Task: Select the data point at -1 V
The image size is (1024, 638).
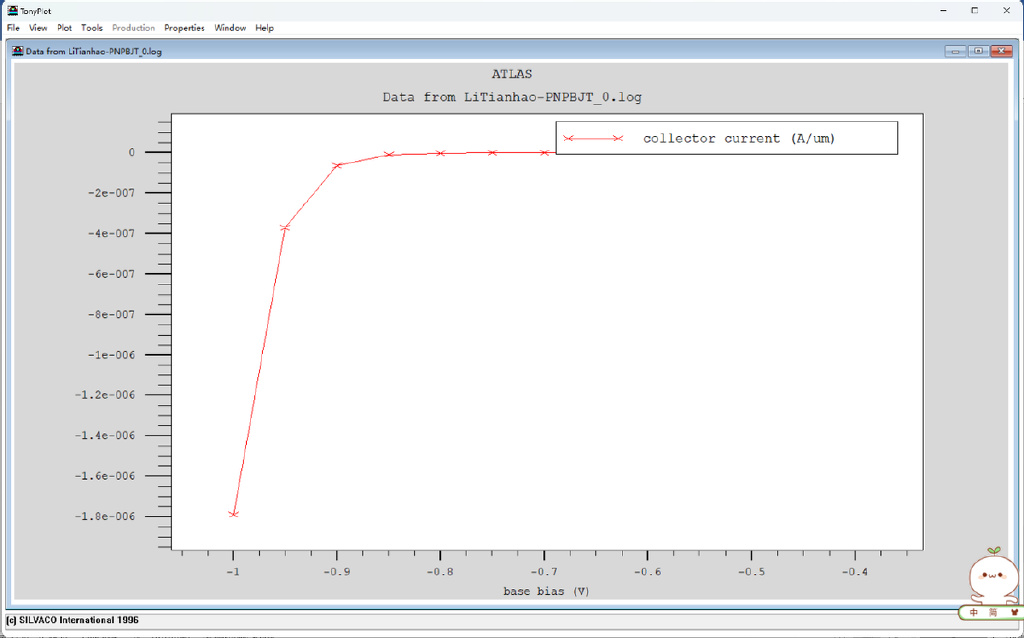Action: [233, 514]
